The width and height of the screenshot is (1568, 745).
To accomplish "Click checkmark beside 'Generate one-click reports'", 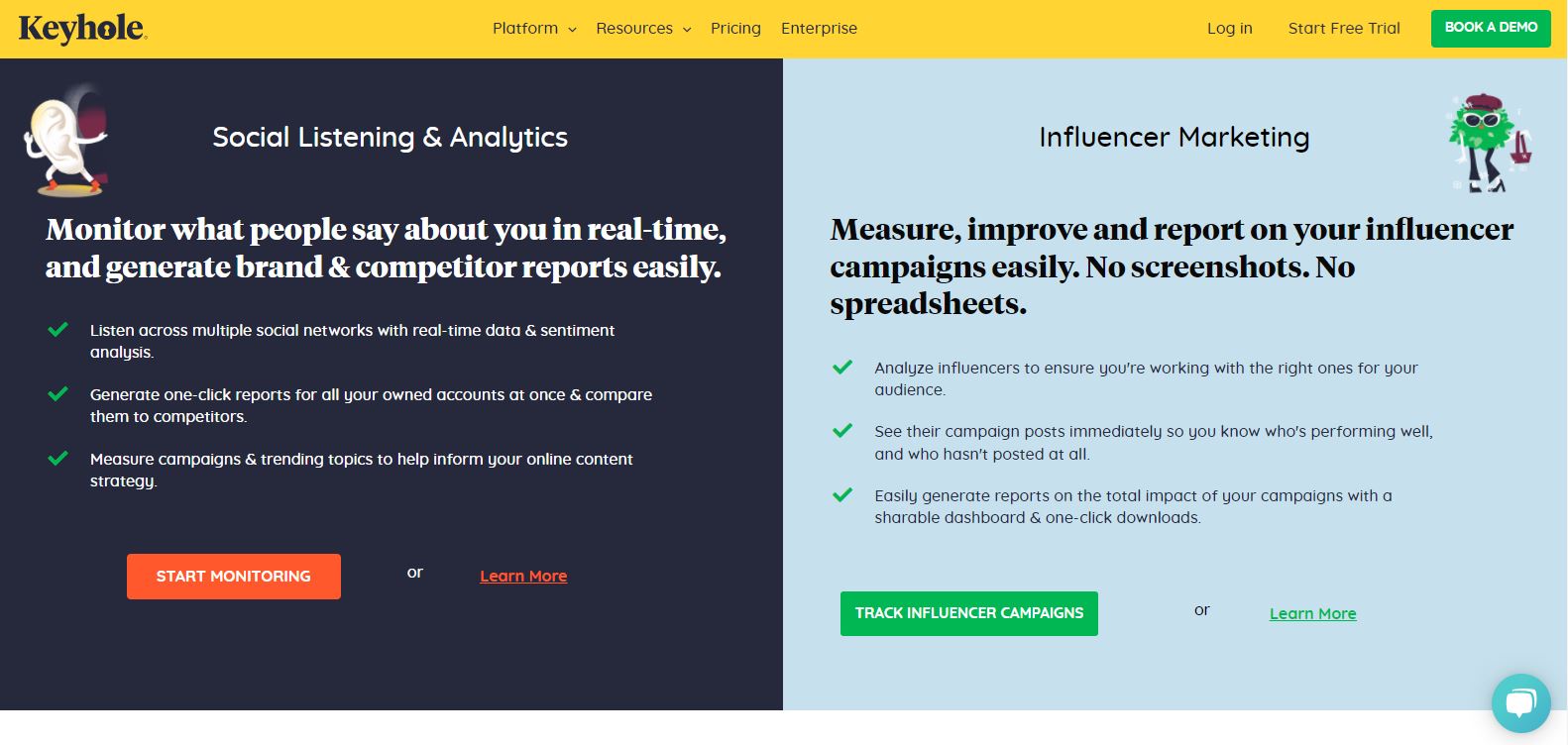I will click(57, 394).
